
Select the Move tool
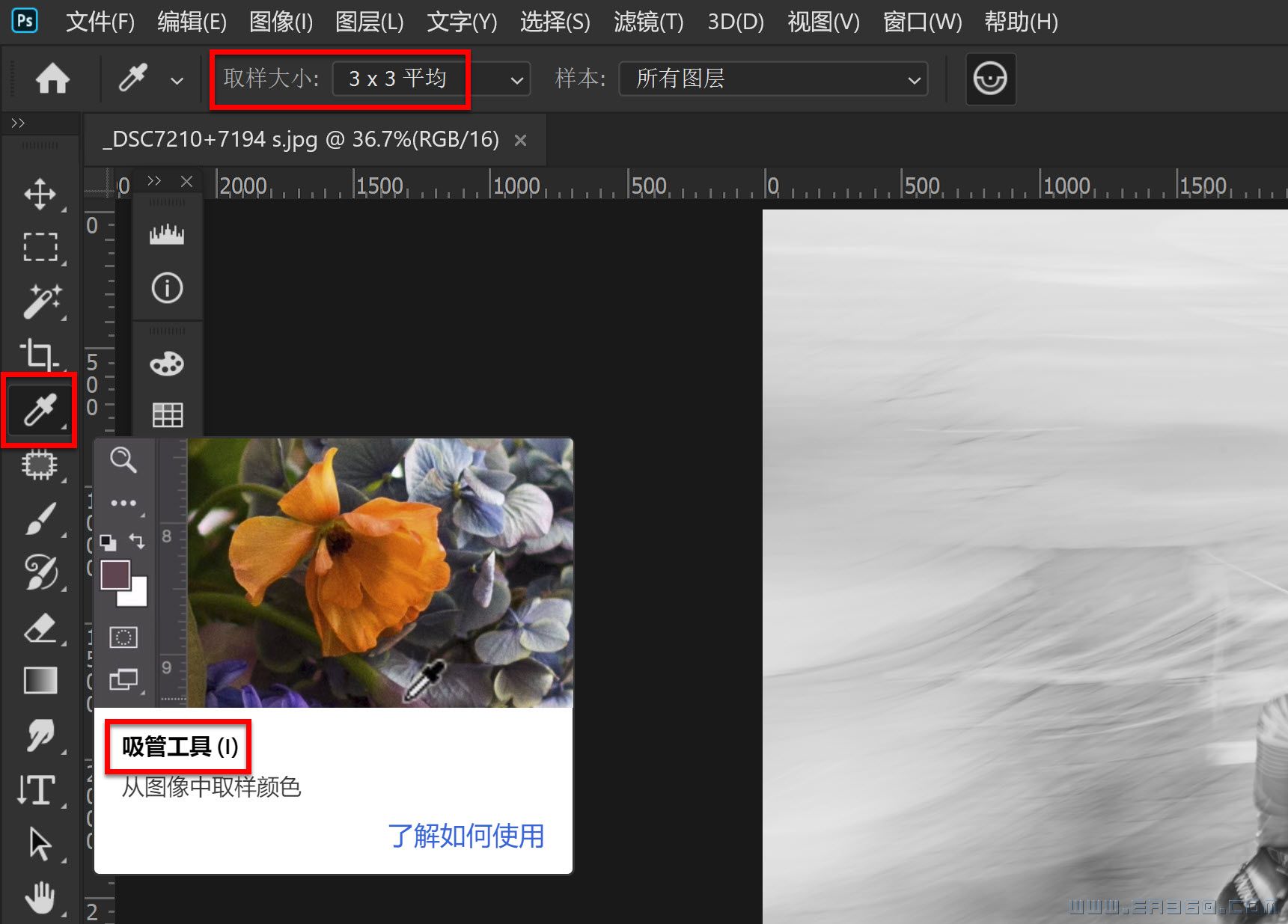40,194
